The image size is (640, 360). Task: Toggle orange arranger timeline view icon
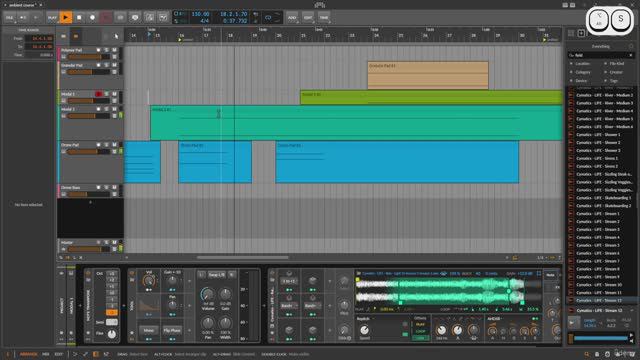click(76, 36)
